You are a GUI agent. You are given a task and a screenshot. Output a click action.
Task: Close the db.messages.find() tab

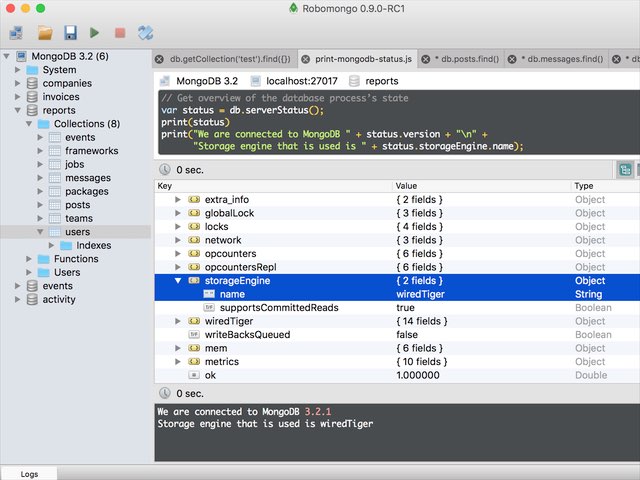click(x=512, y=59)
